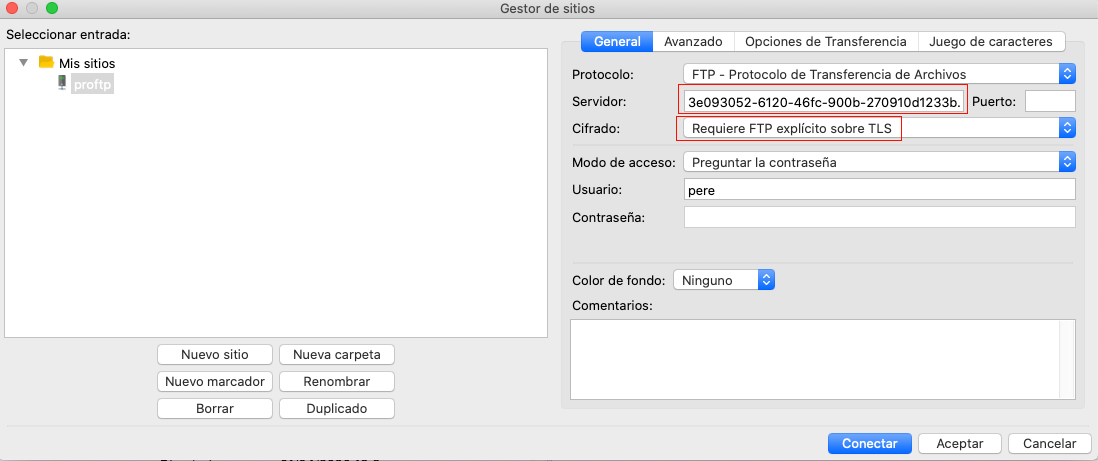Click the Borrar button
This screenshot has width=1098, height=461.
(x=214, y=408)
